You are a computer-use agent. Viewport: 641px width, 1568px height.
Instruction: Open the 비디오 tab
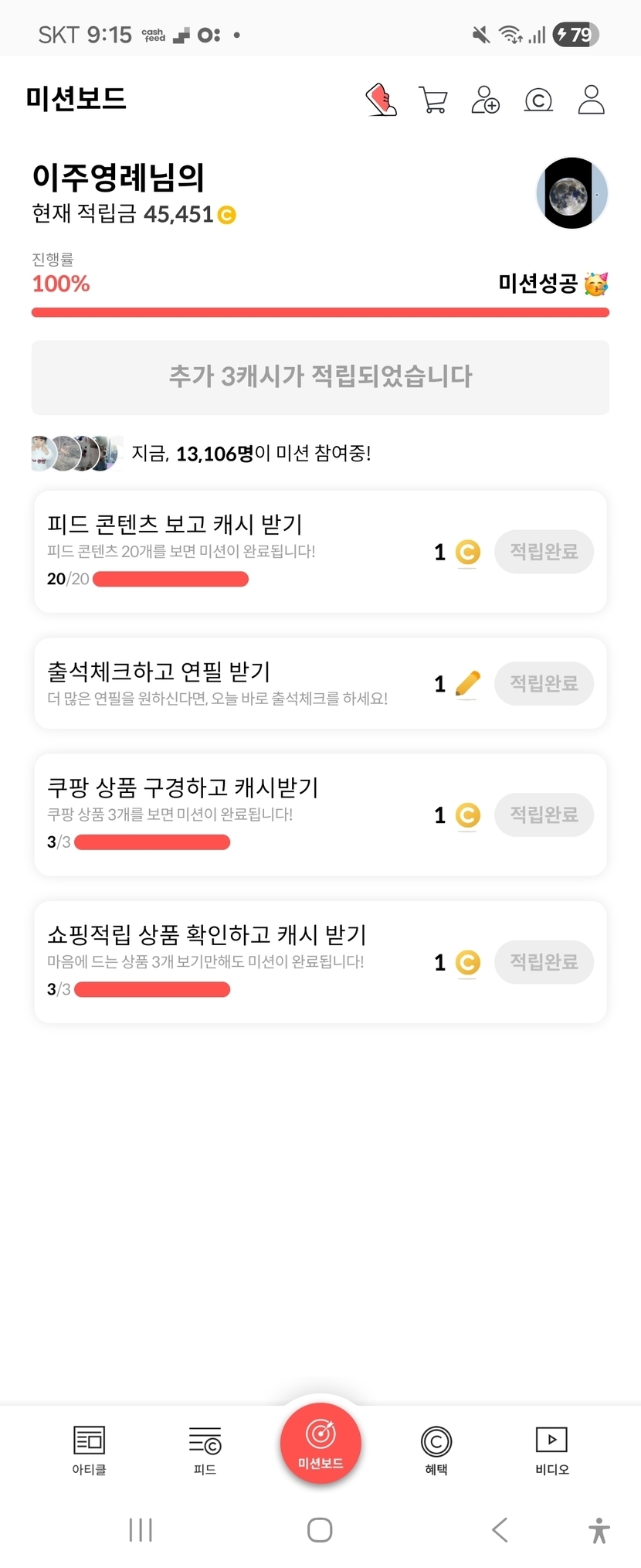(x=551, y=1449)
